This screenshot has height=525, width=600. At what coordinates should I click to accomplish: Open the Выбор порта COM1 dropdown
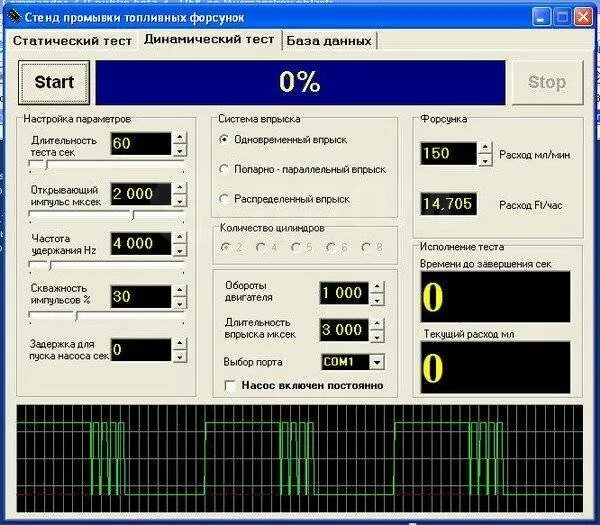coord(377,362)
